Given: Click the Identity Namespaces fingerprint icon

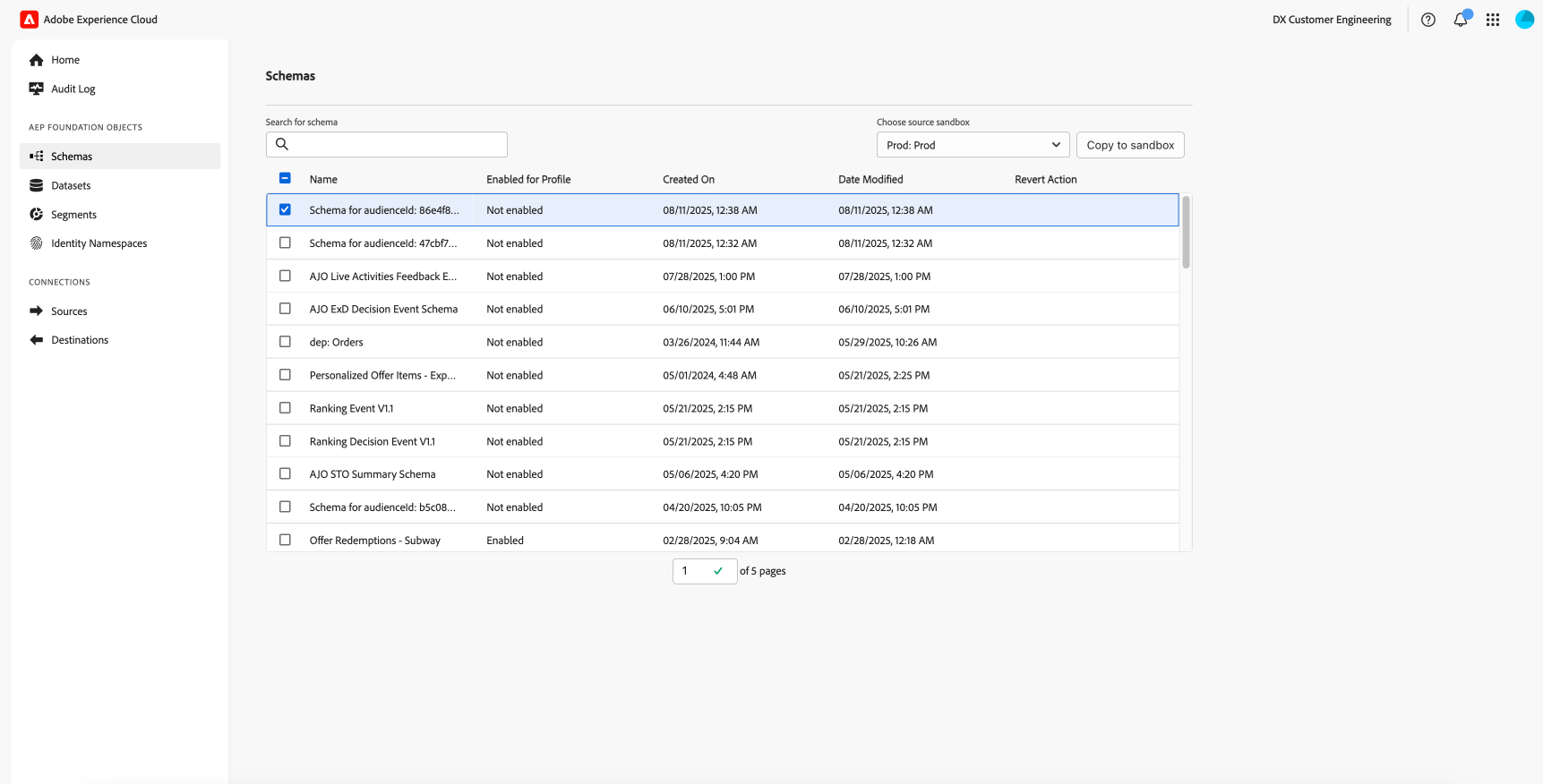Looking at the screenshot, I should click(37, 243).
